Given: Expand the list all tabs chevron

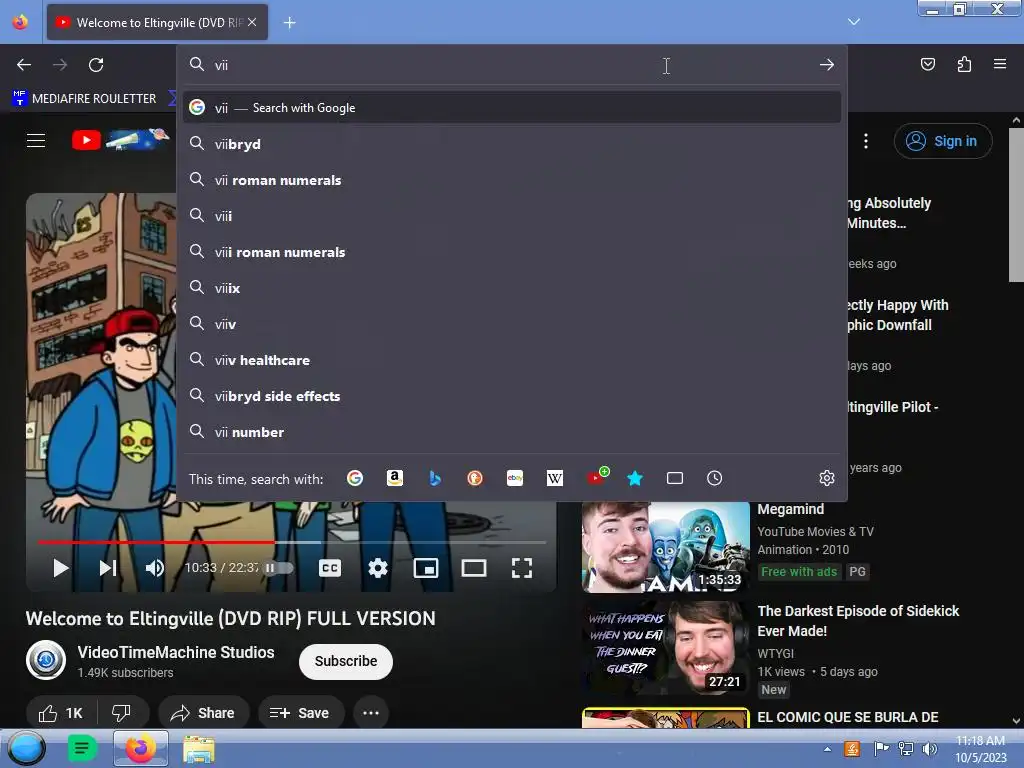Looking at the screenshot, I should 854,22.
